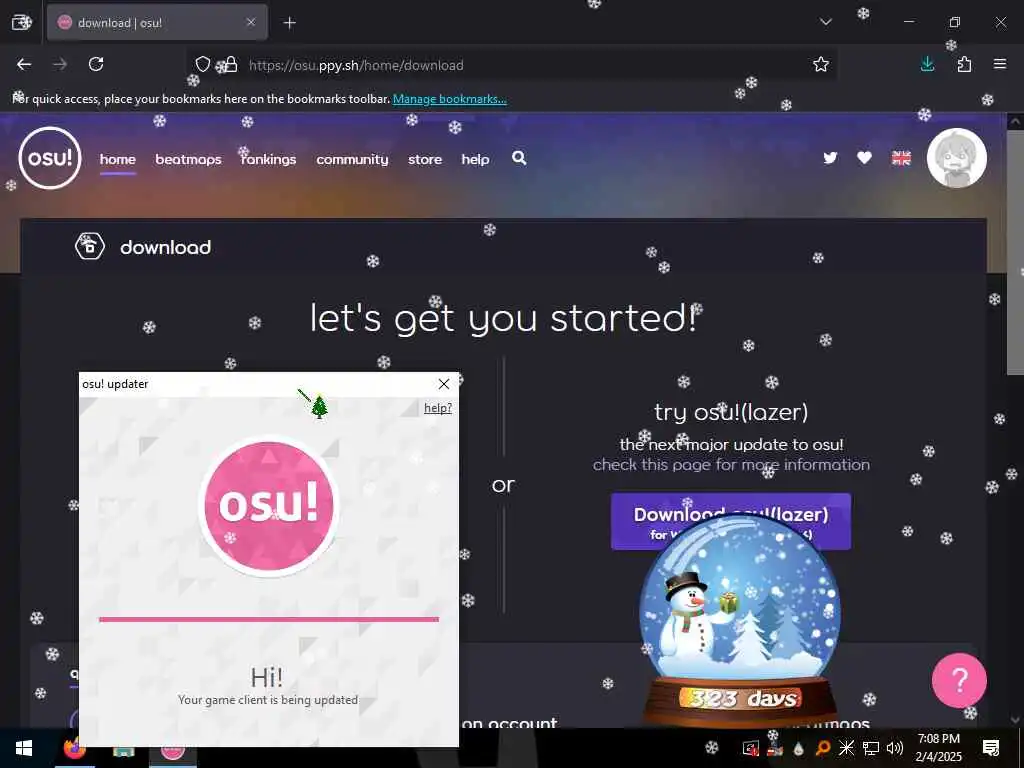Open the osu! Twitter link icon
Screen dimensions: 1024x768
click(x=830, y=158)
